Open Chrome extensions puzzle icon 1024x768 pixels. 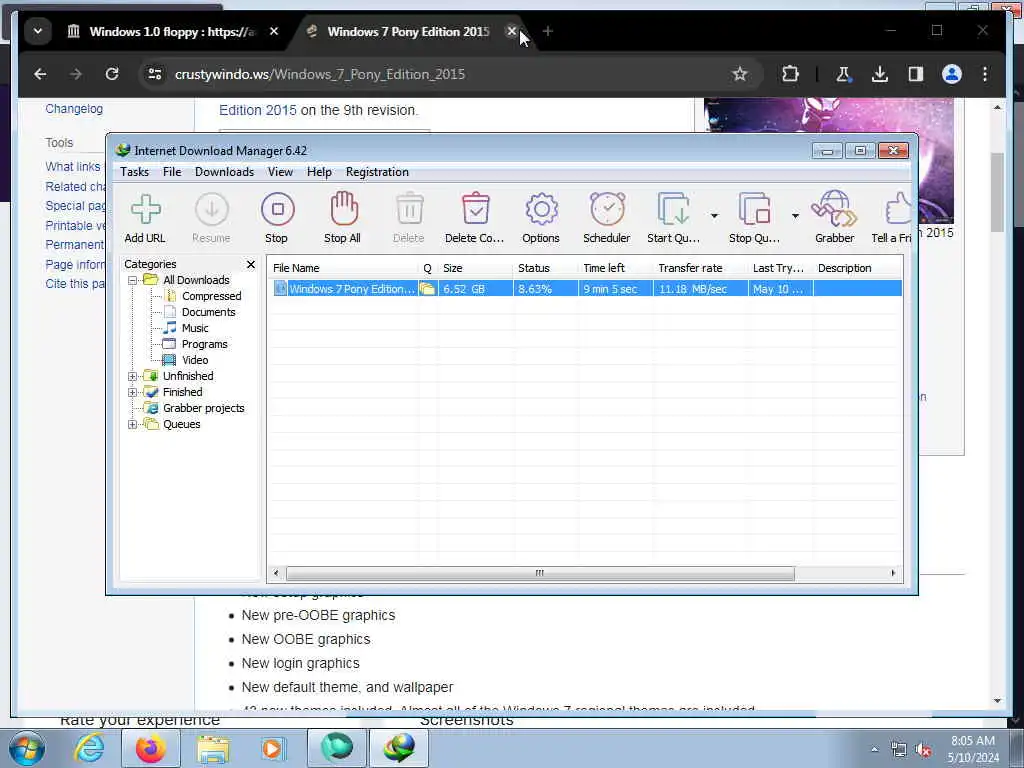(790, 74)
